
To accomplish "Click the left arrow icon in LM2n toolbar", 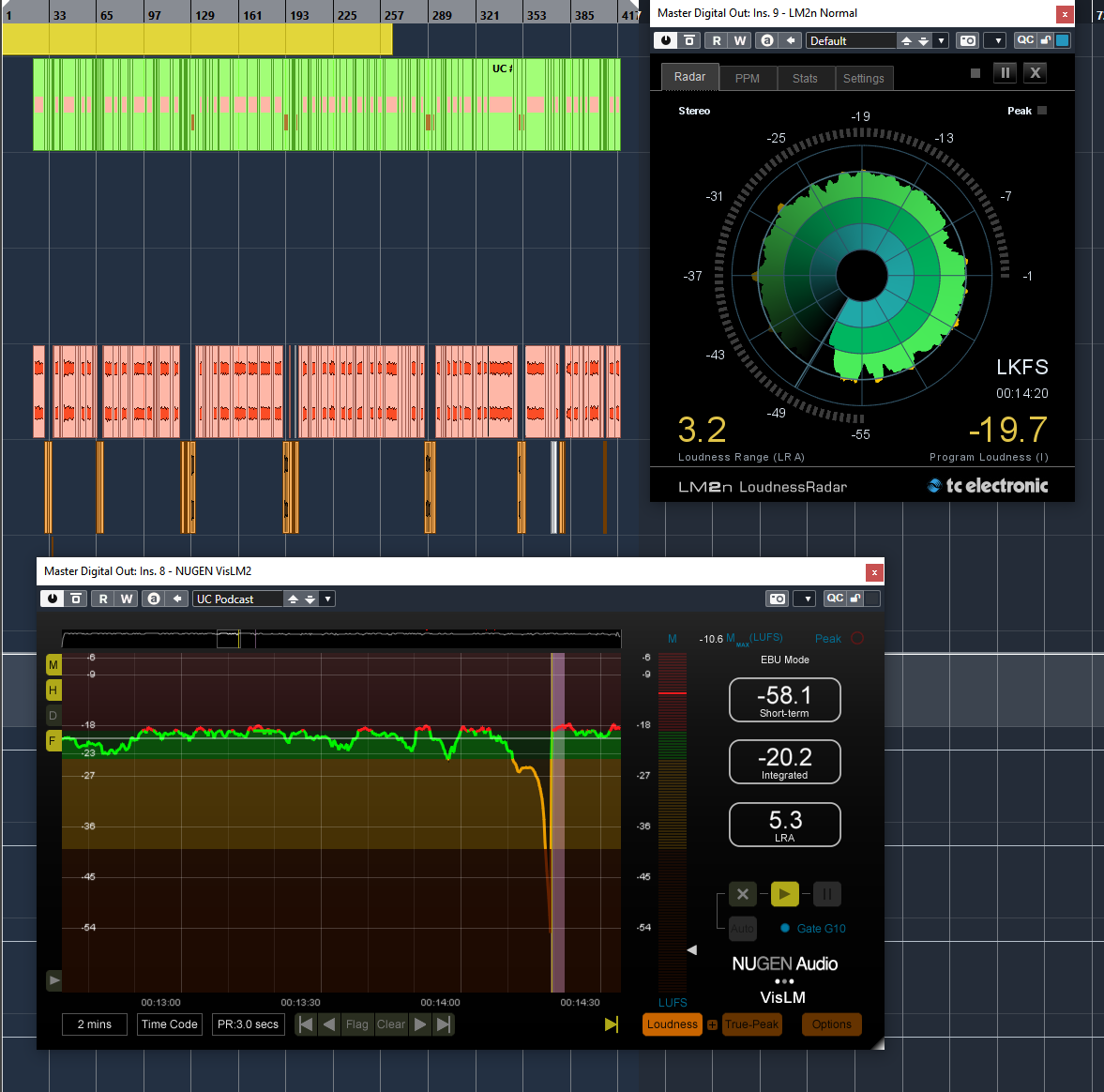I will (x=791, y=41).
